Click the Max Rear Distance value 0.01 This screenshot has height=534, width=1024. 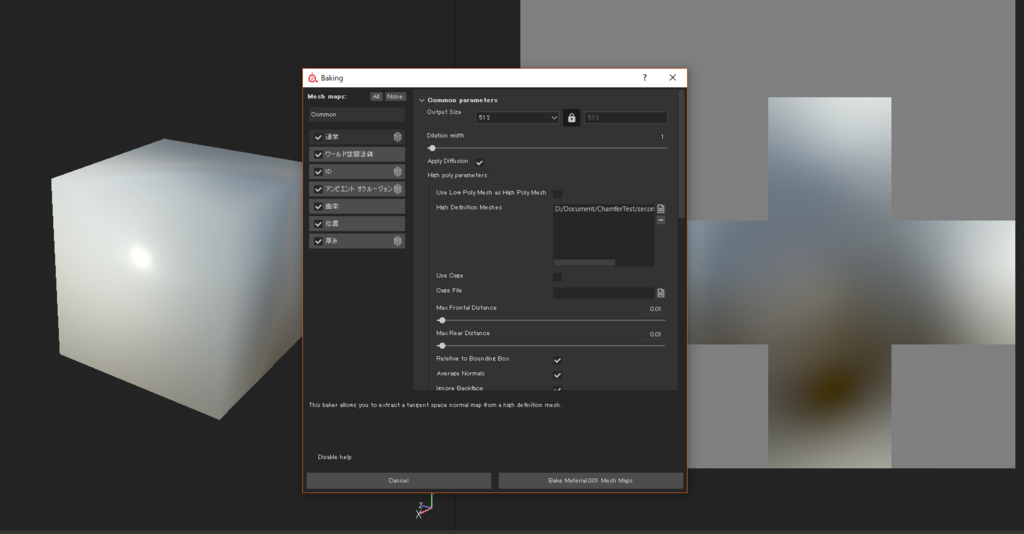pos(654,334)
